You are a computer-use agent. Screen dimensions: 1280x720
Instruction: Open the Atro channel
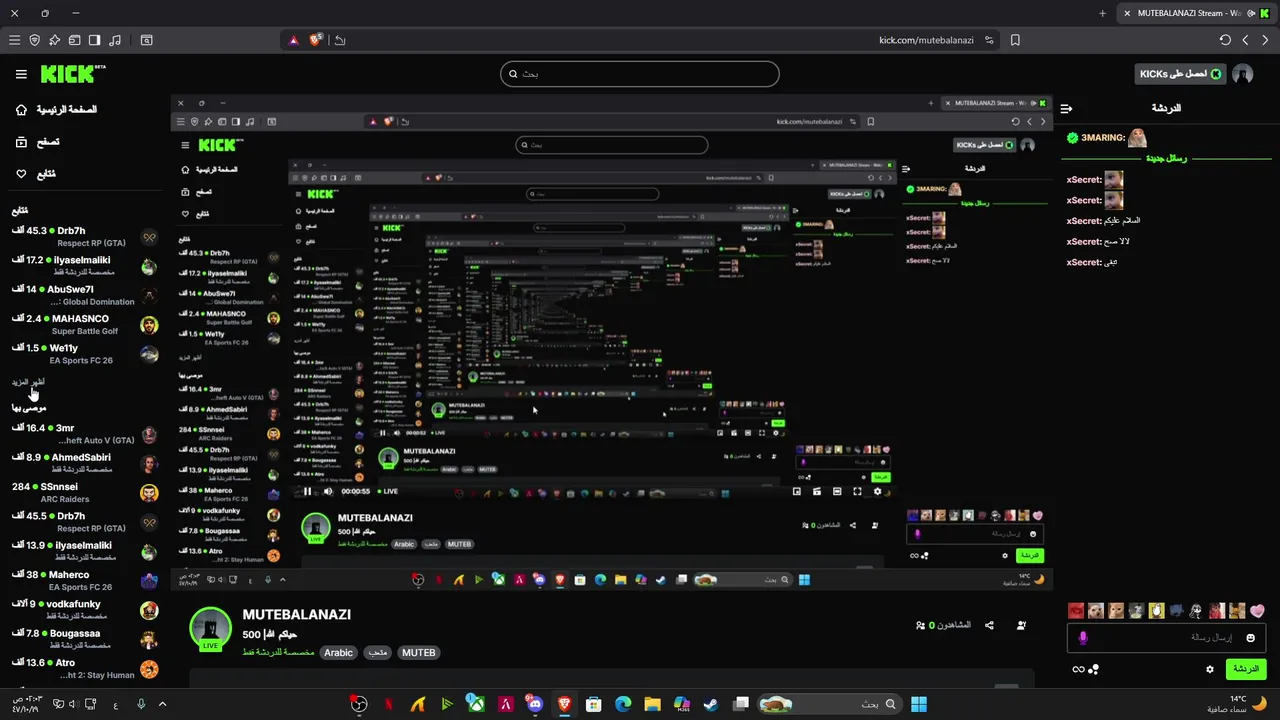tap(84, 669)
